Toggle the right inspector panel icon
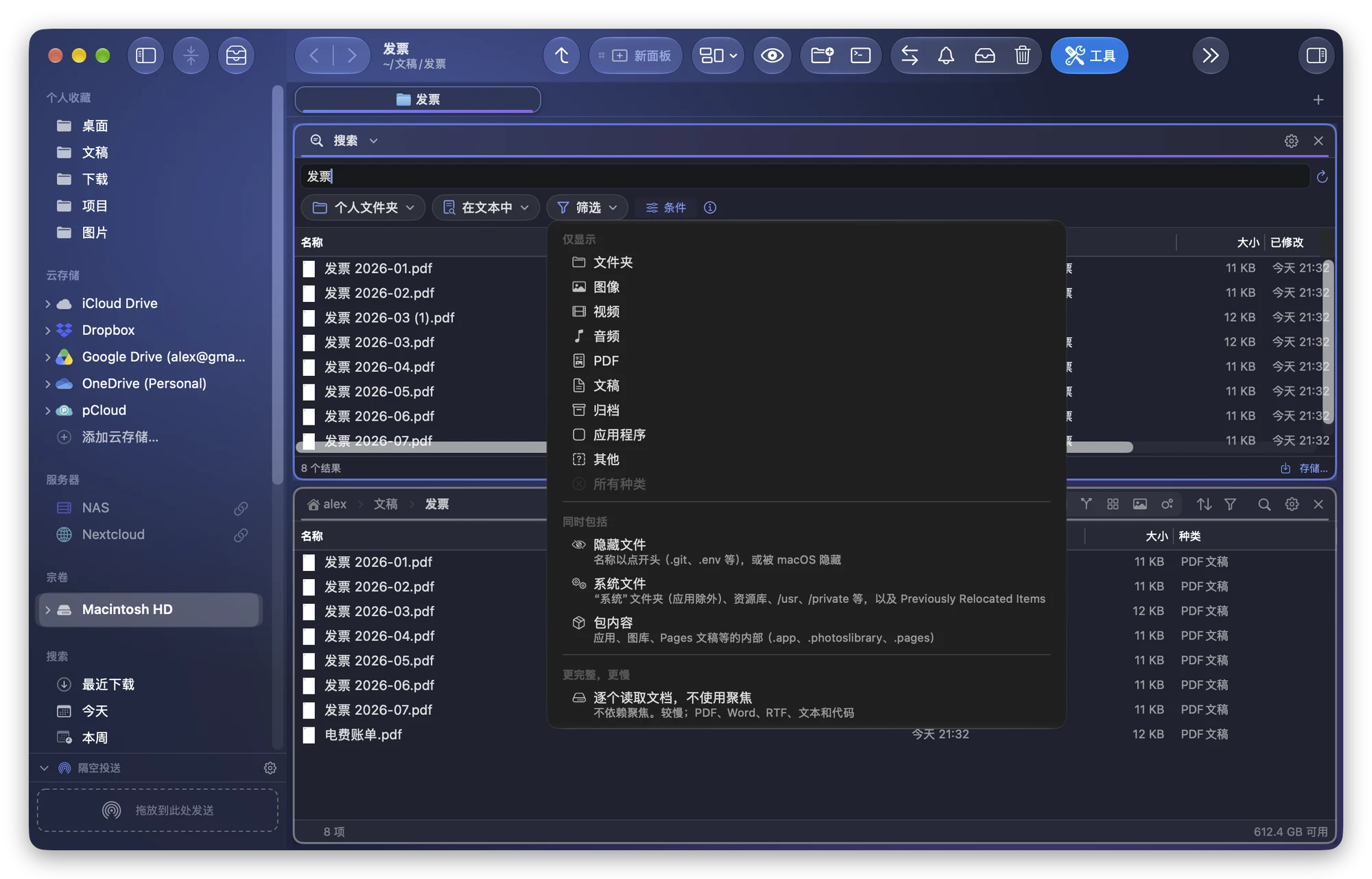Screen dimensions: 1372x879 [x=1316, y=56]
